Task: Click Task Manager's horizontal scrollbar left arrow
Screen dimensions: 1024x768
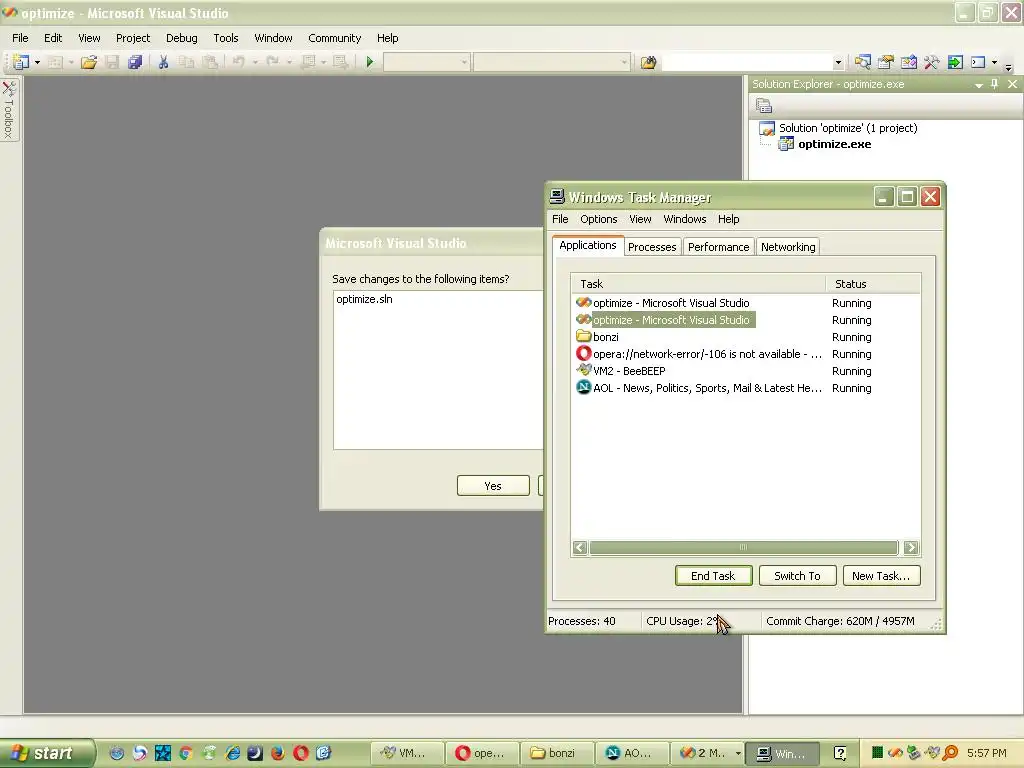Action: (580, 547)
